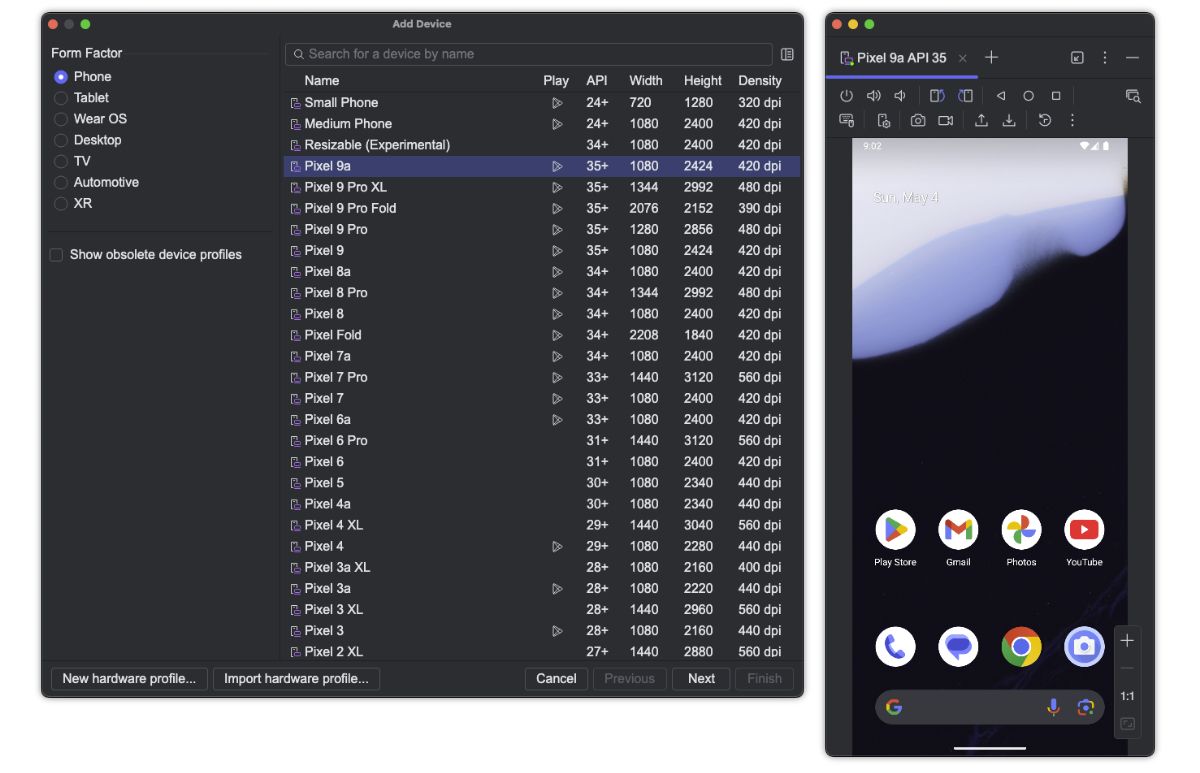Open the emulator More options menu

point(1103,57)
